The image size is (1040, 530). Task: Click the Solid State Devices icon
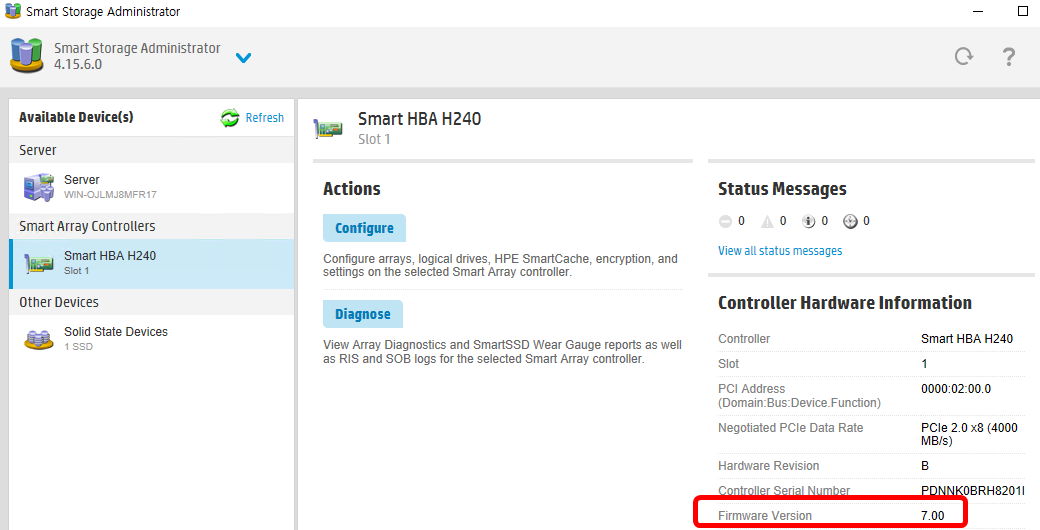38,339
